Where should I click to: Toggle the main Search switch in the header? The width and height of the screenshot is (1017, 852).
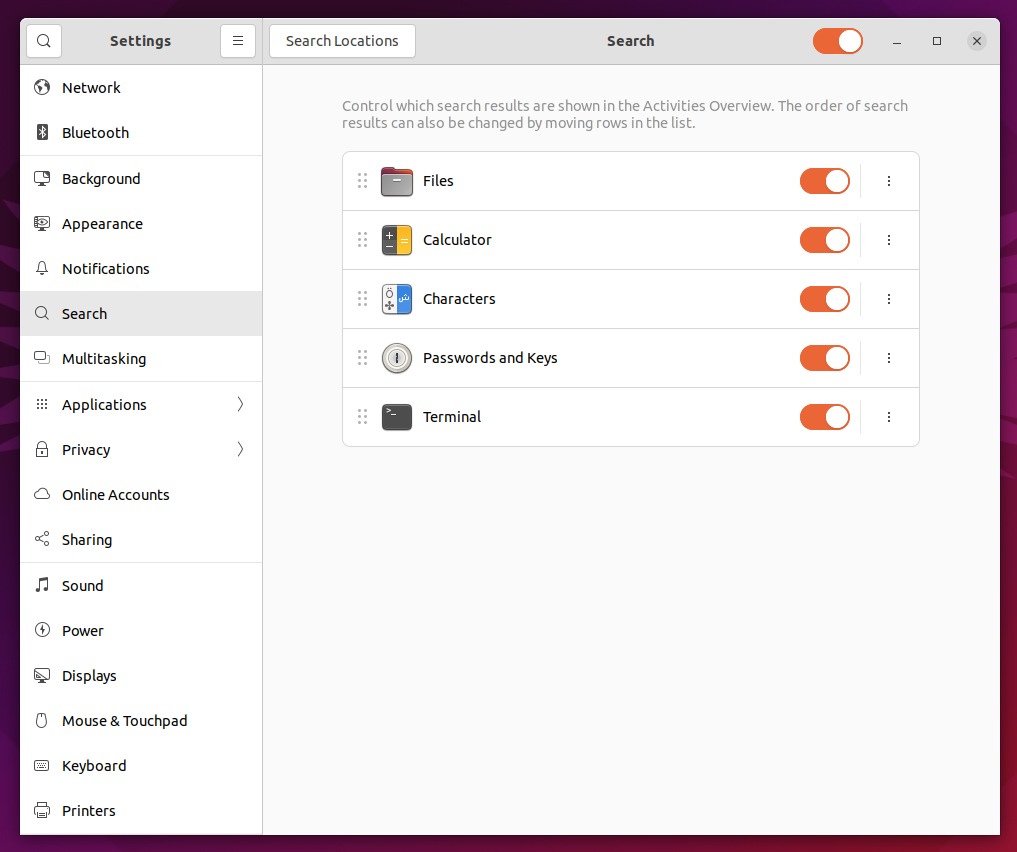click(x=837, y=41)
